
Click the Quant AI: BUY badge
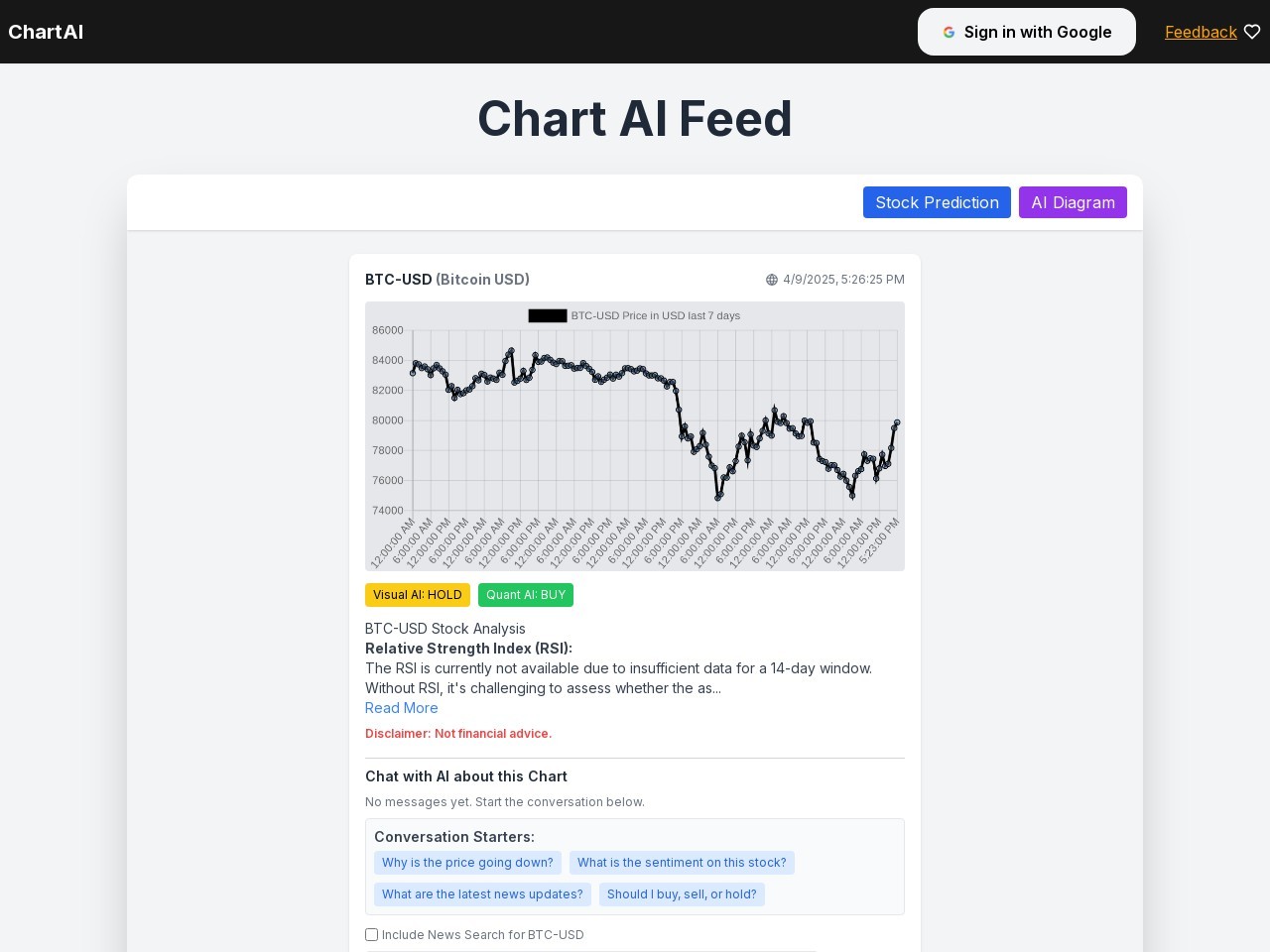tap(526, 595)
